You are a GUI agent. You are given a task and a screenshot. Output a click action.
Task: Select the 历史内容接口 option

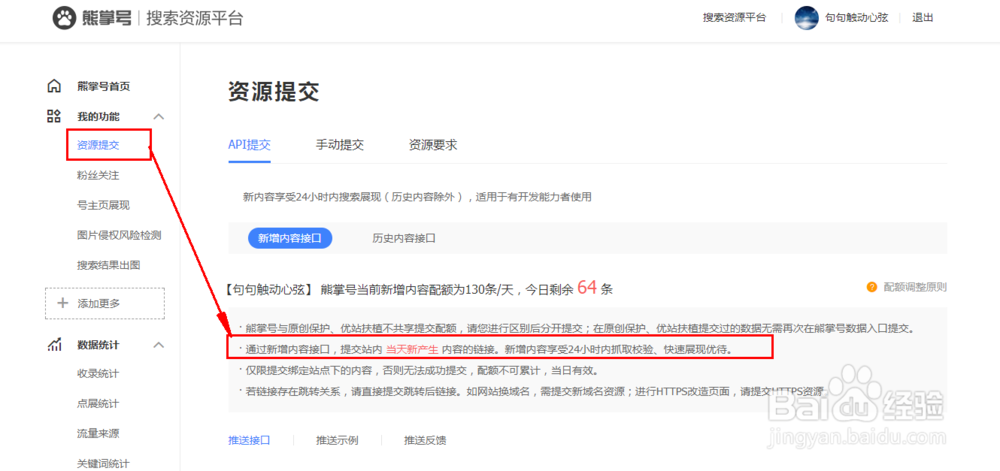404,238
